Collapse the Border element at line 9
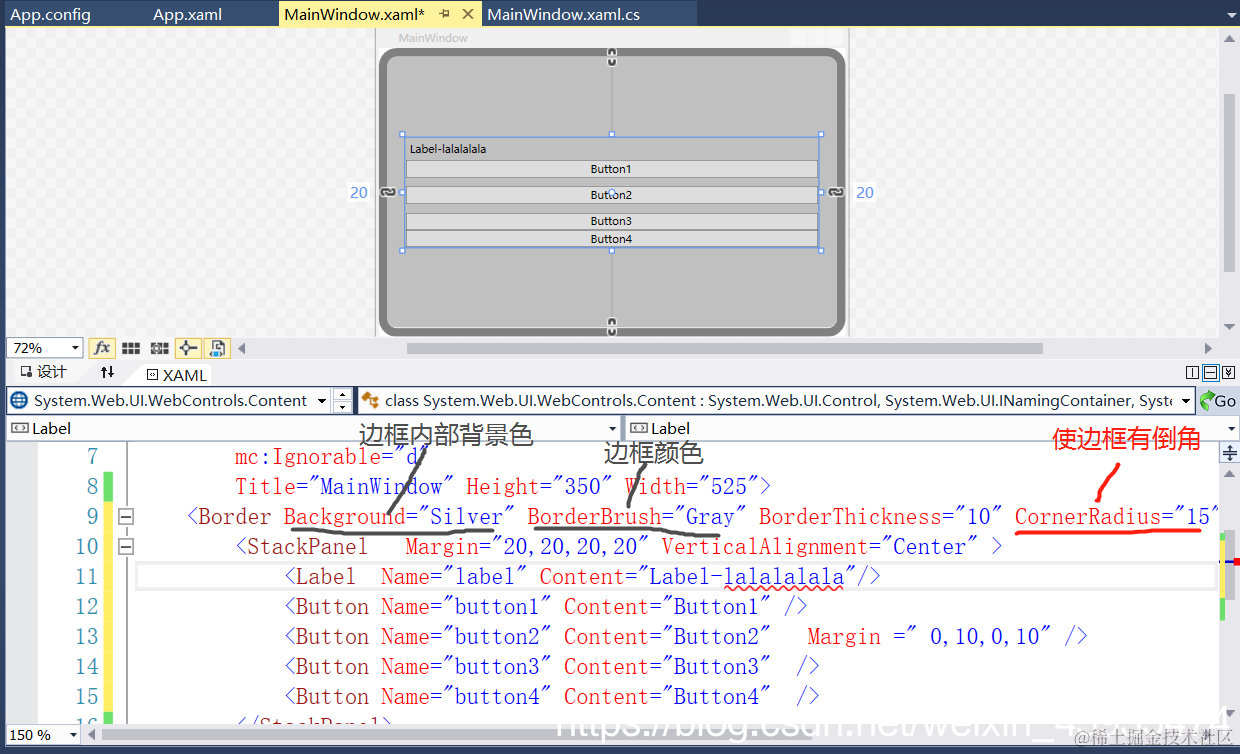Screen dimensions: 1240x754 126,517
